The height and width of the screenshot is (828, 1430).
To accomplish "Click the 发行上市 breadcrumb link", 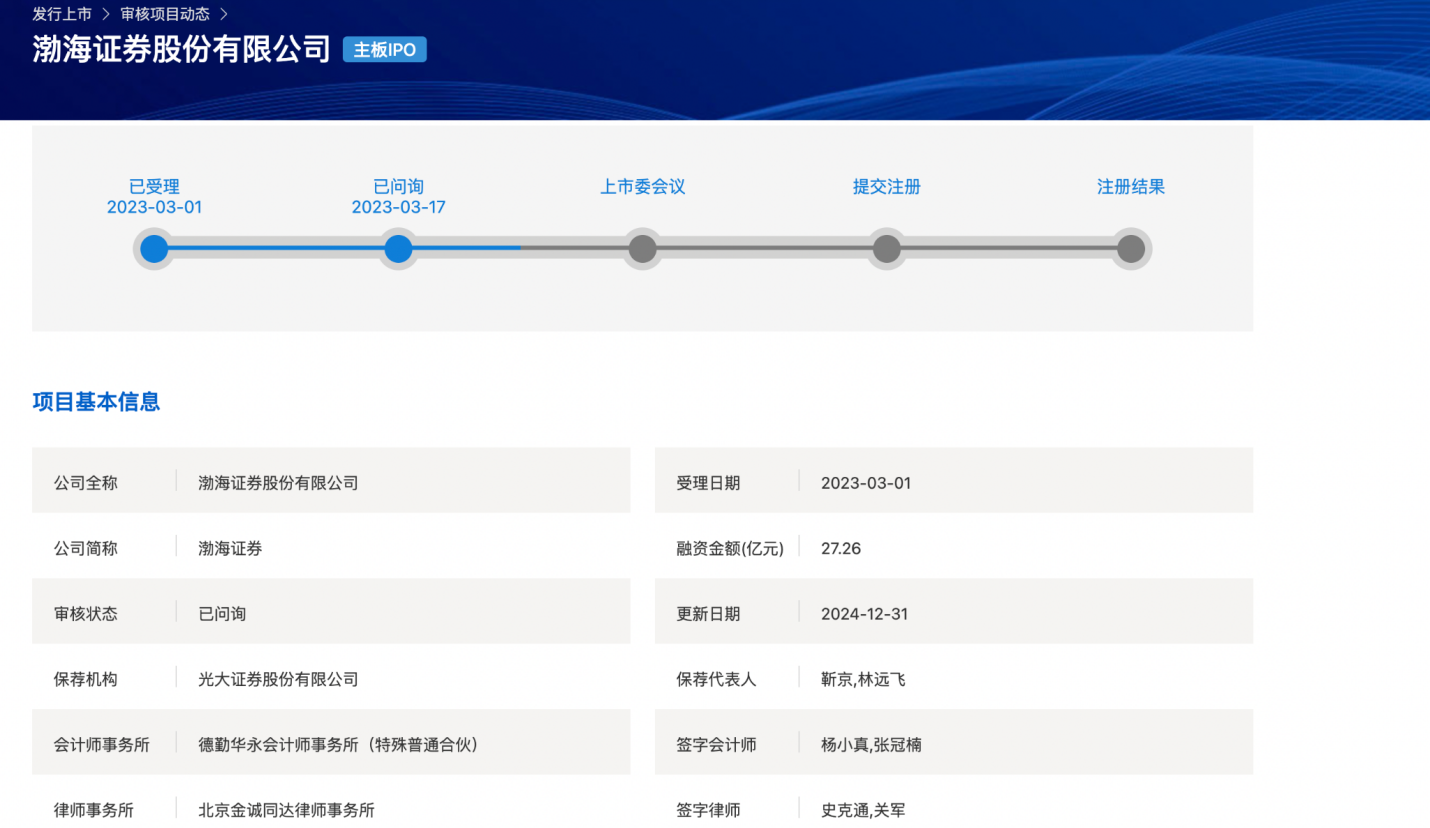I will pos(62,14).
